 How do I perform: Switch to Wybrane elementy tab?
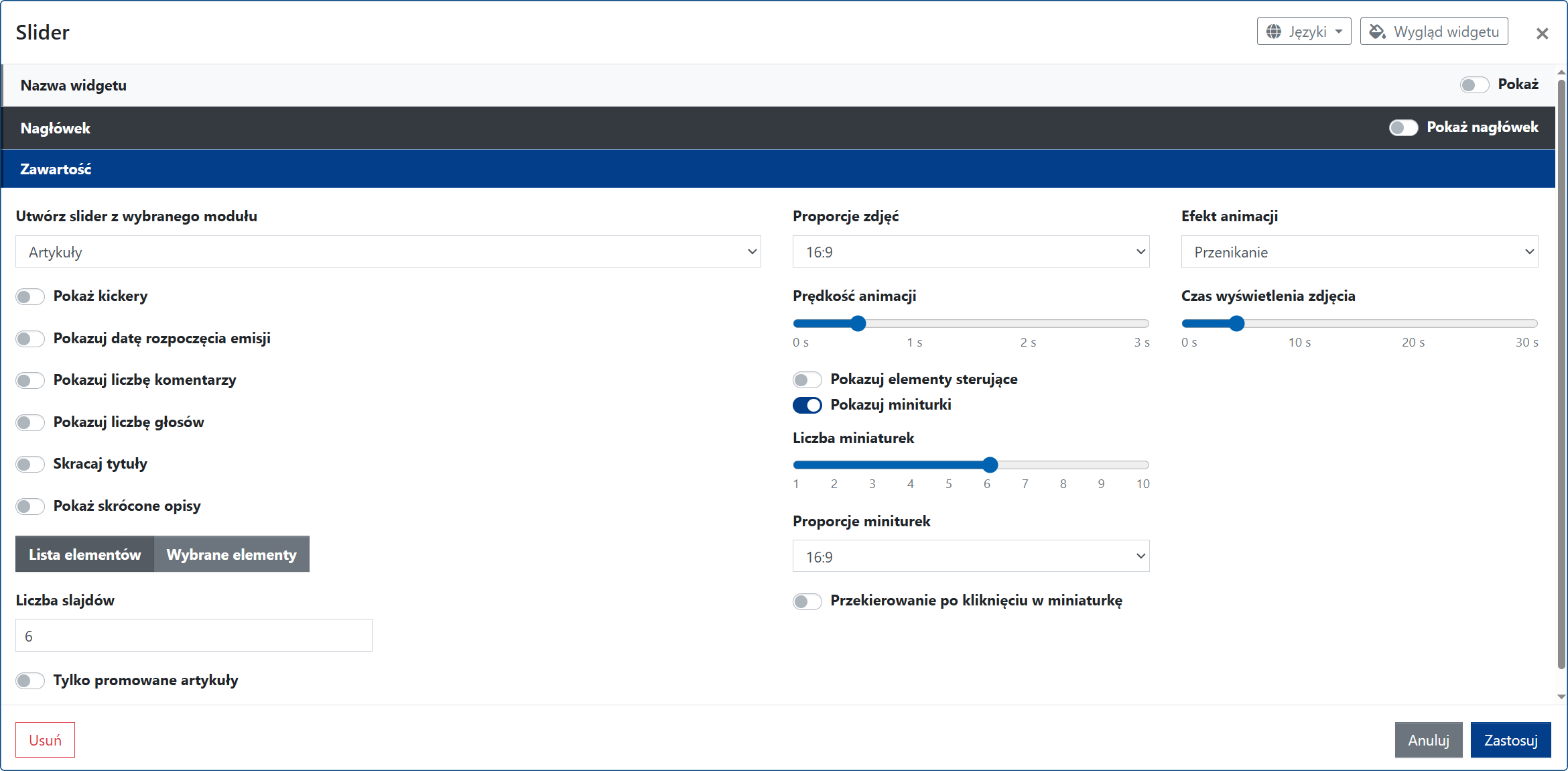pyautogui.click(x=231, y=554)
